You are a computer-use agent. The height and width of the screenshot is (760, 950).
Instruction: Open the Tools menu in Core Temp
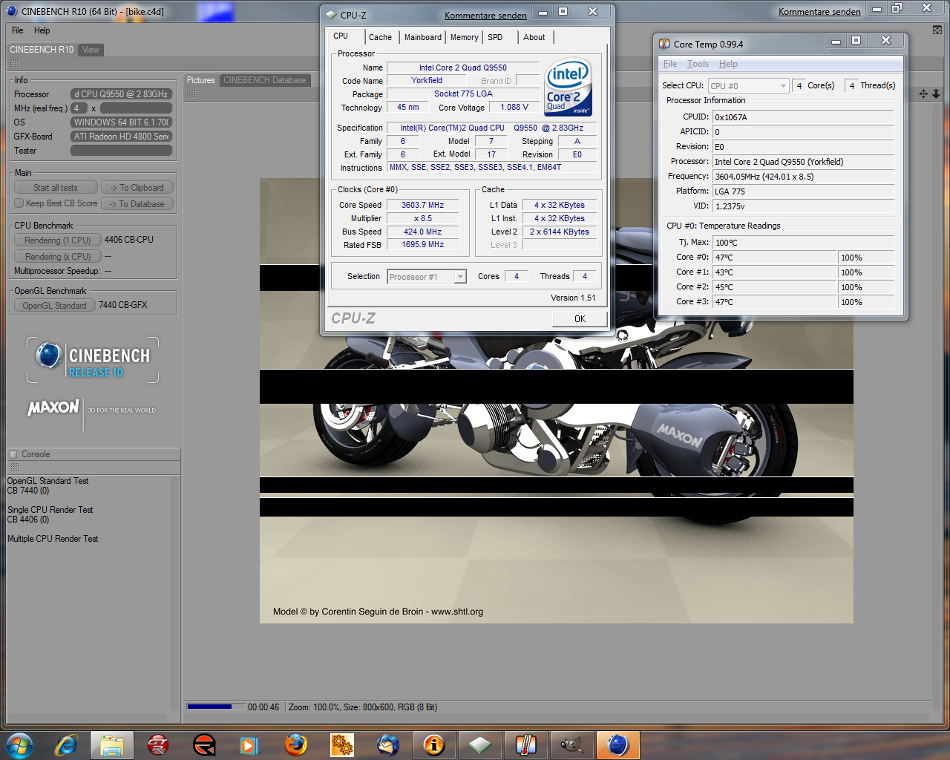[698, 64]
